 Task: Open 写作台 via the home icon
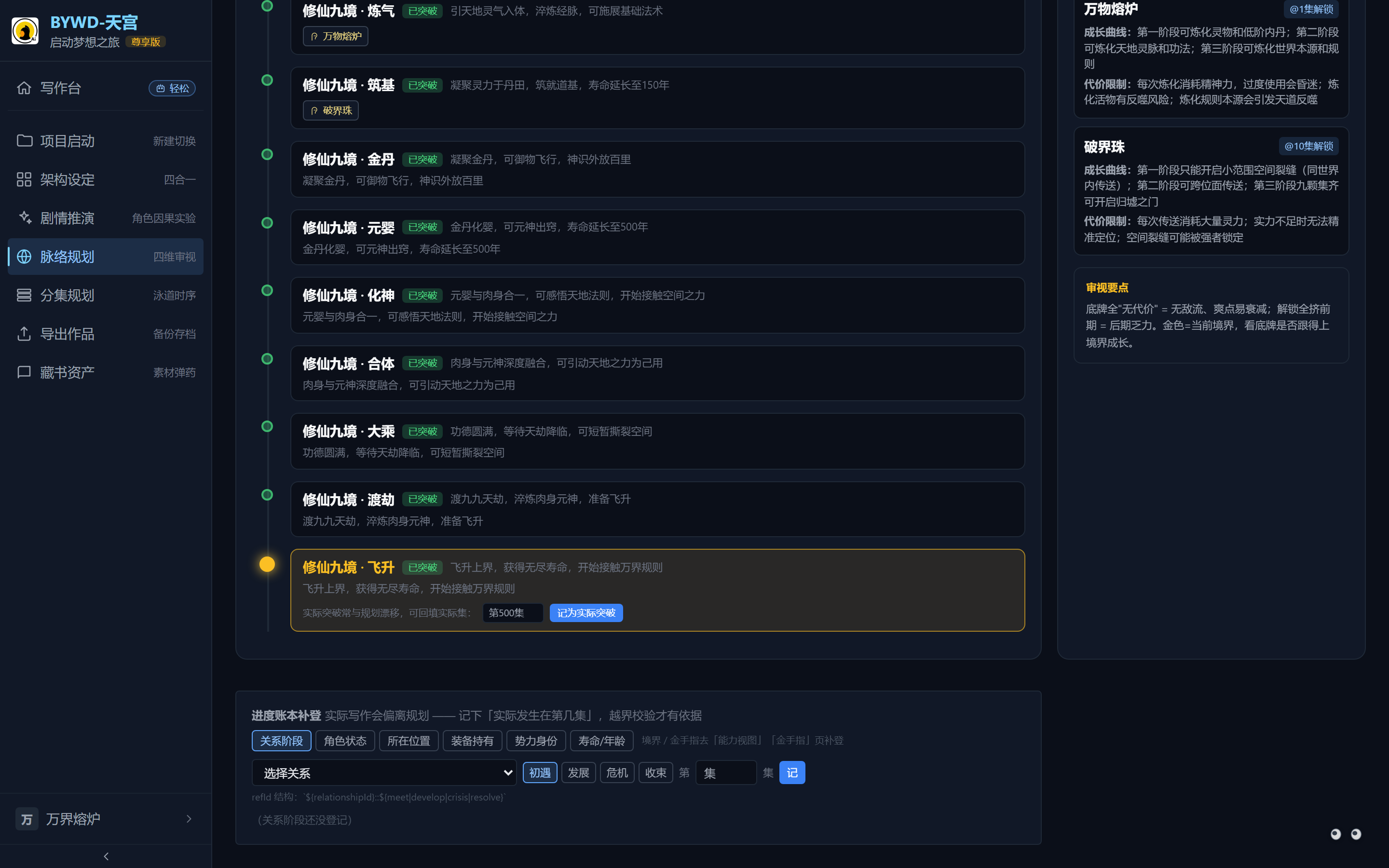(x=24, y=88)
